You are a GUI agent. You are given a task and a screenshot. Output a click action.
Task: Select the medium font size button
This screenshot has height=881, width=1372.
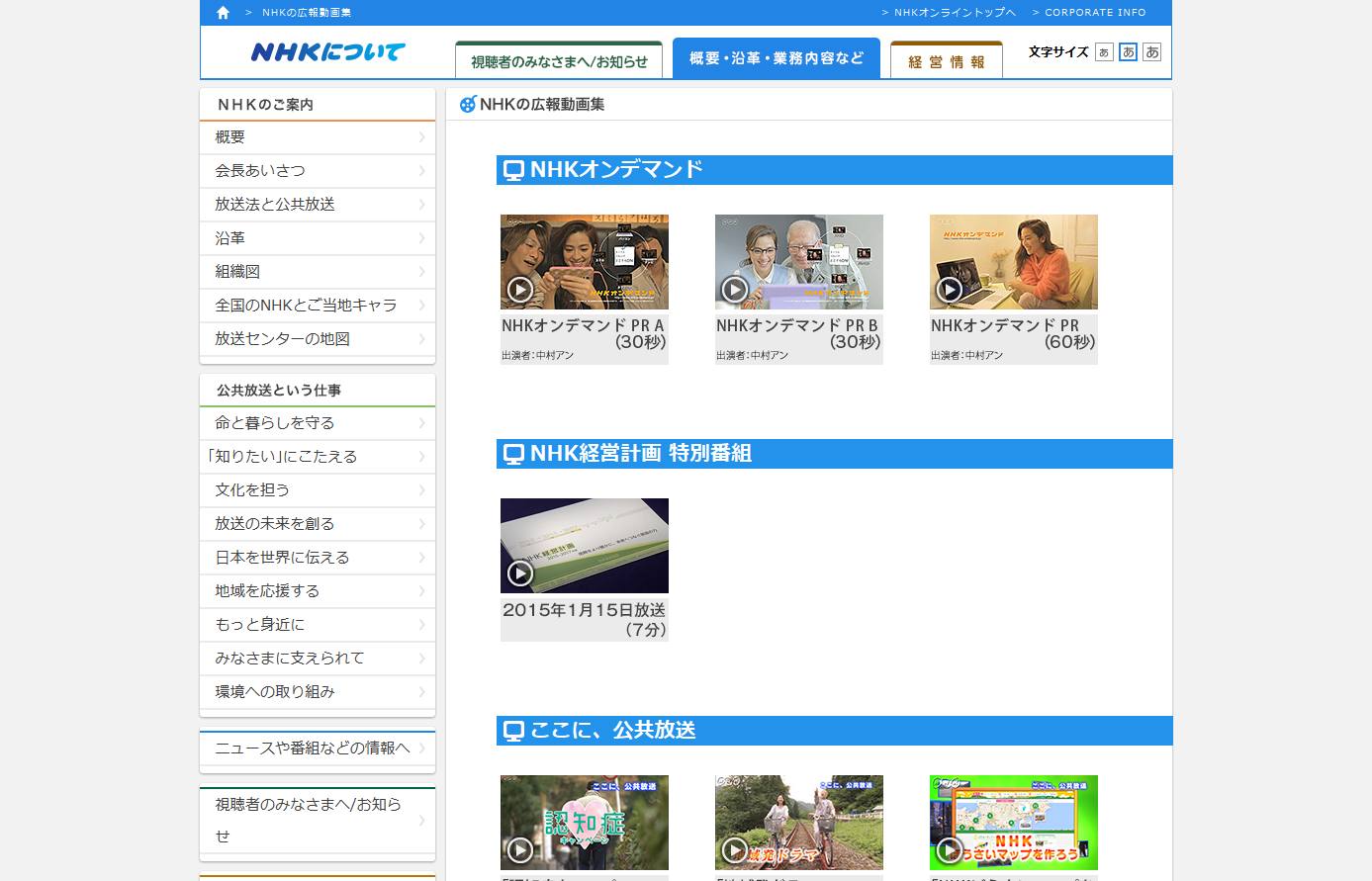click(x=1129, y=52)
